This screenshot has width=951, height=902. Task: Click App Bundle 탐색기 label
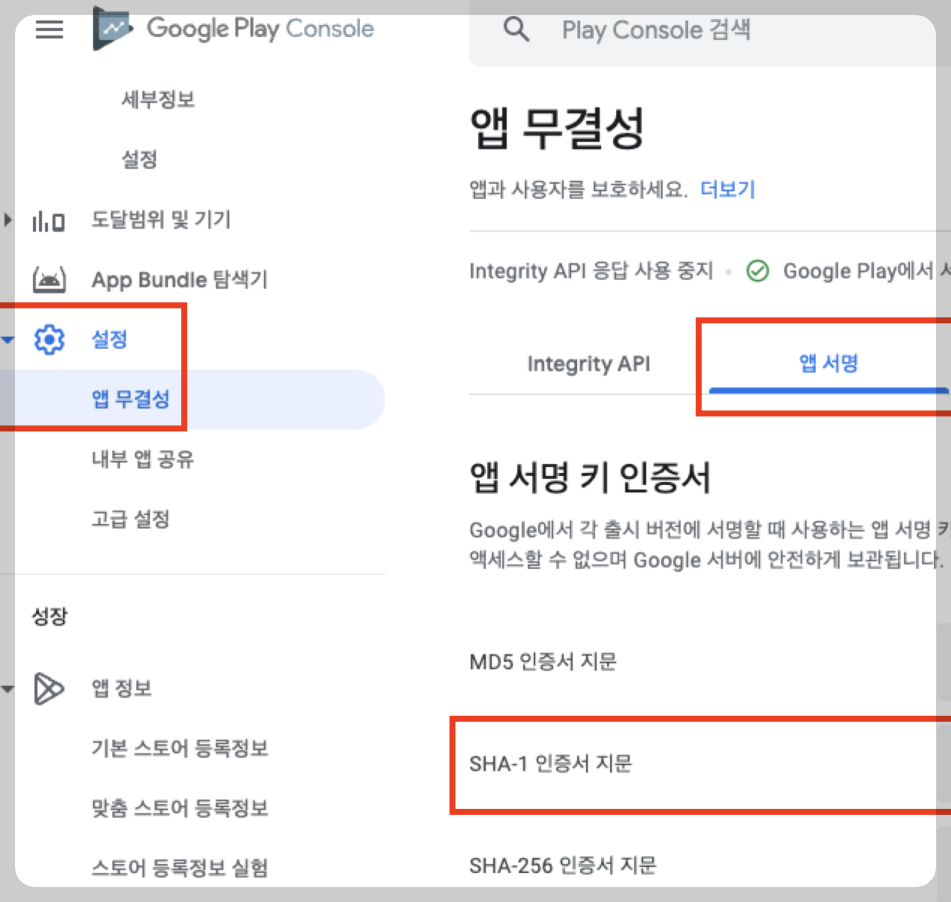coord(180,280)
